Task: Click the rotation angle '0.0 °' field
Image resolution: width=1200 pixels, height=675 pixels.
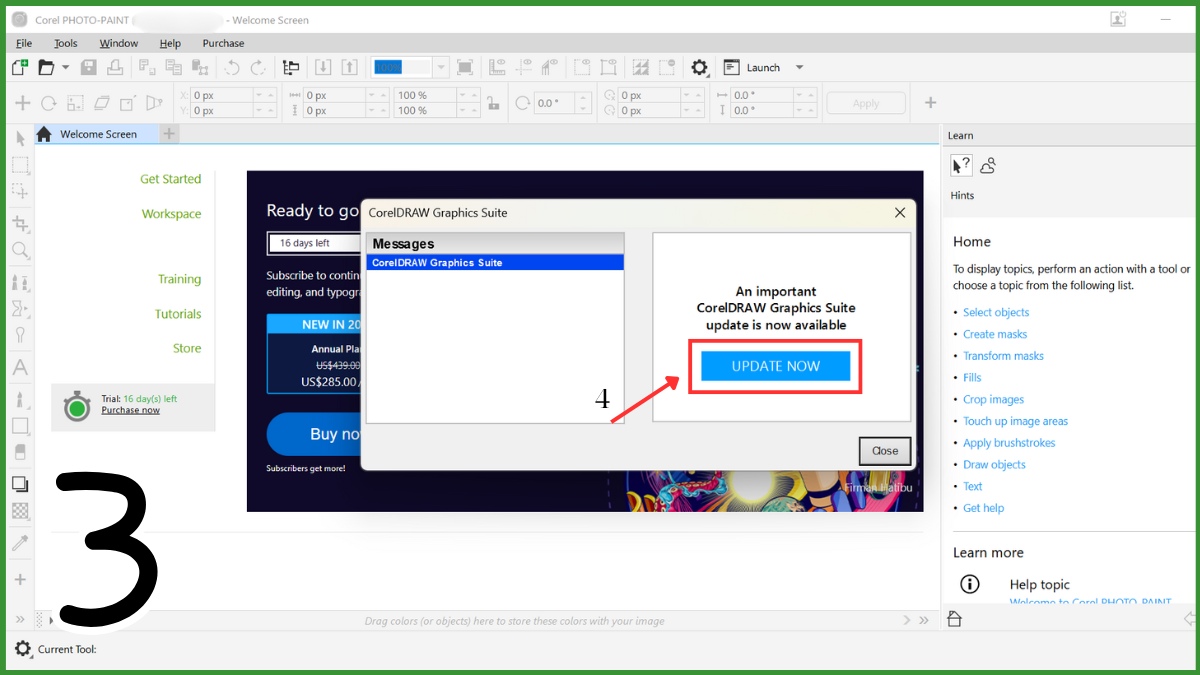Action: [x=552, y=103]
